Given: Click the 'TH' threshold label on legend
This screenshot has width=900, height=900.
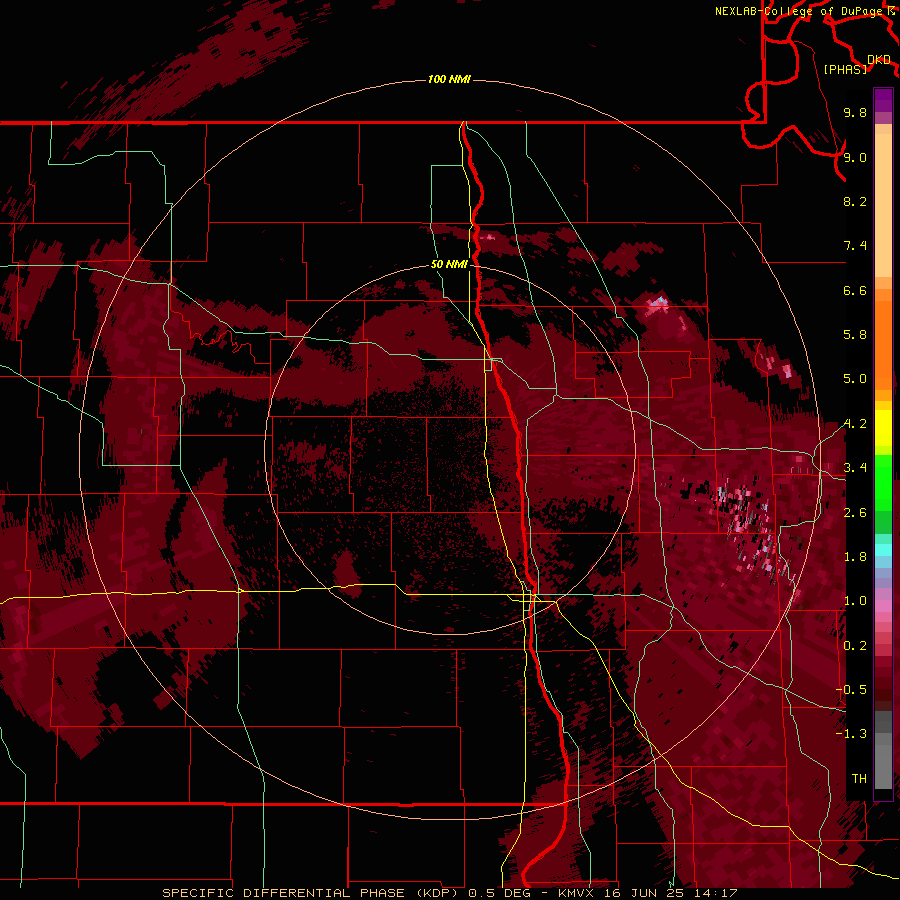Looking at the screenshot, I should 859,779.
